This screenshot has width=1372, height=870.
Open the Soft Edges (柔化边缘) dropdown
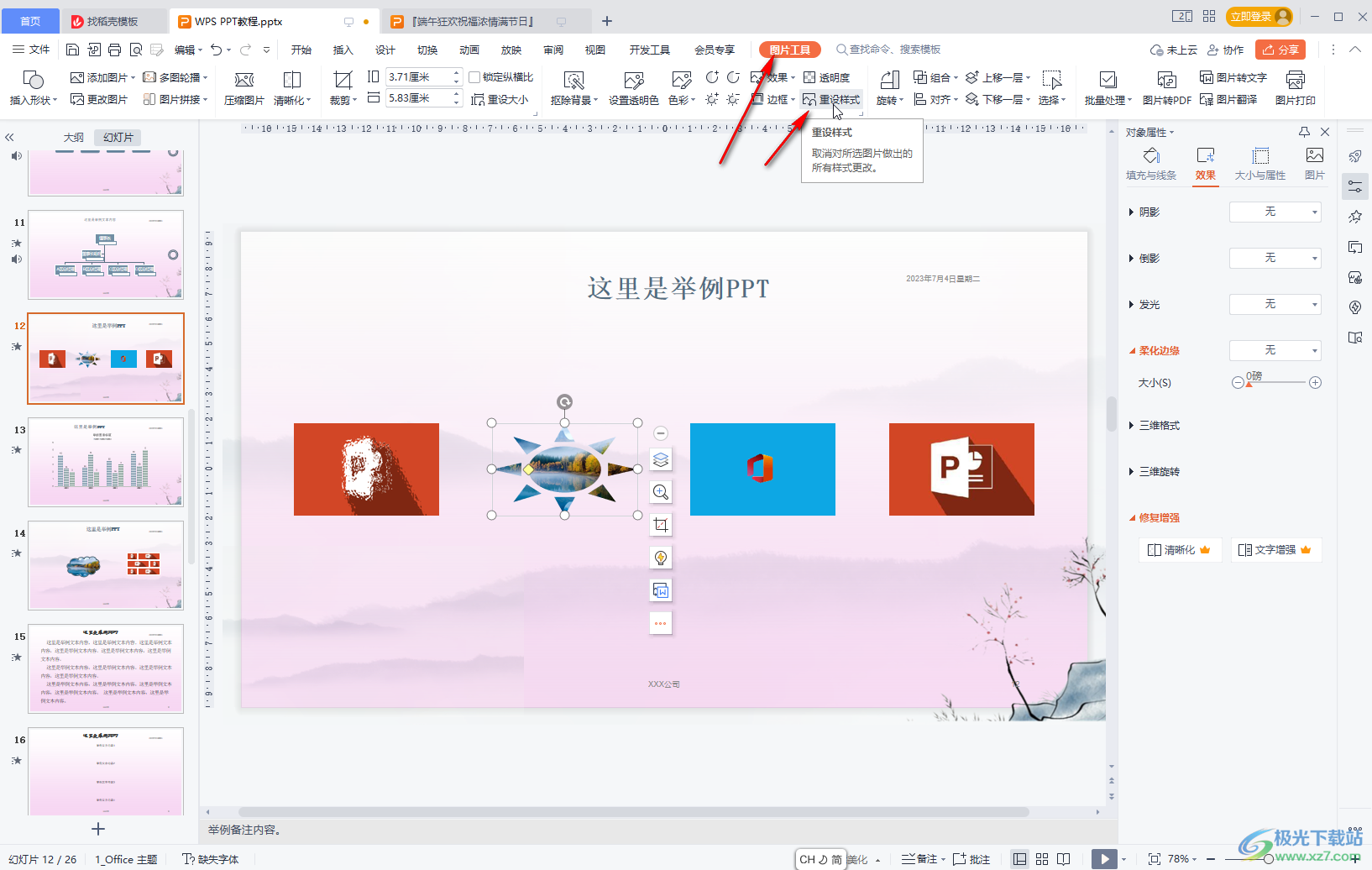pos(1275,351)
